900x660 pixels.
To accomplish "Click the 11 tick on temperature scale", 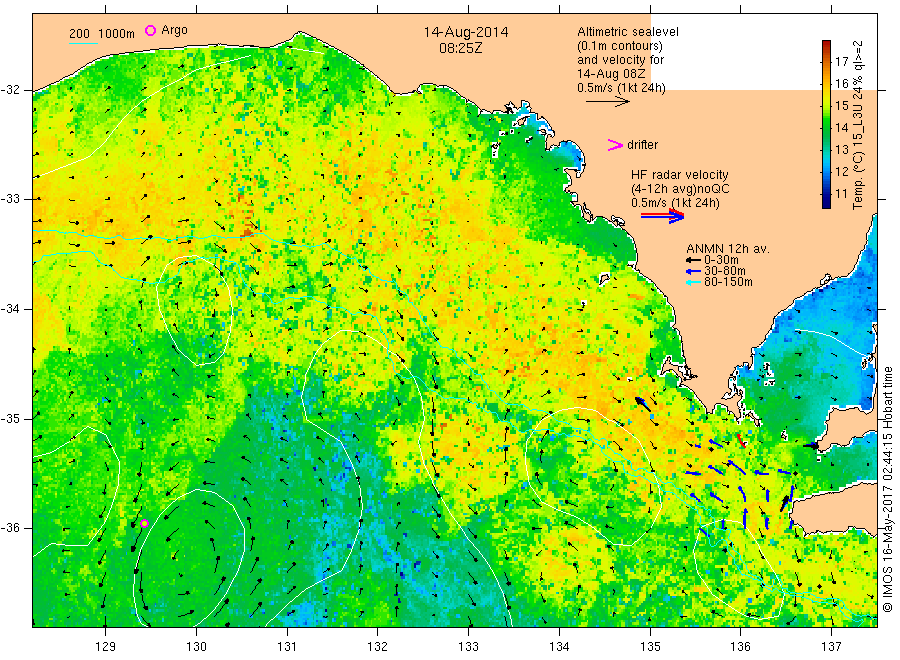I will point(841,193).
